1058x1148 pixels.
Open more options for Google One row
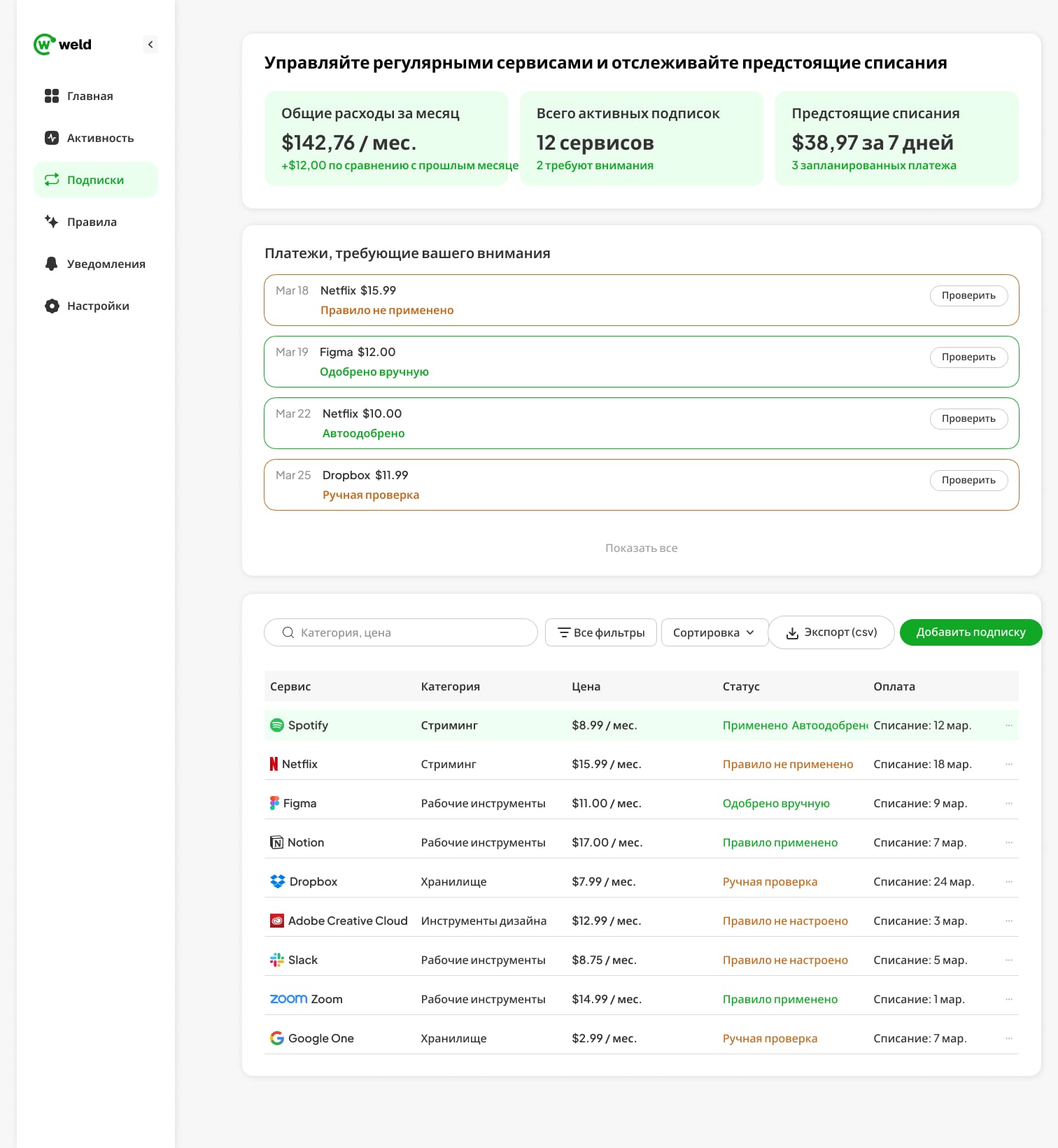pos(1008,1039)
